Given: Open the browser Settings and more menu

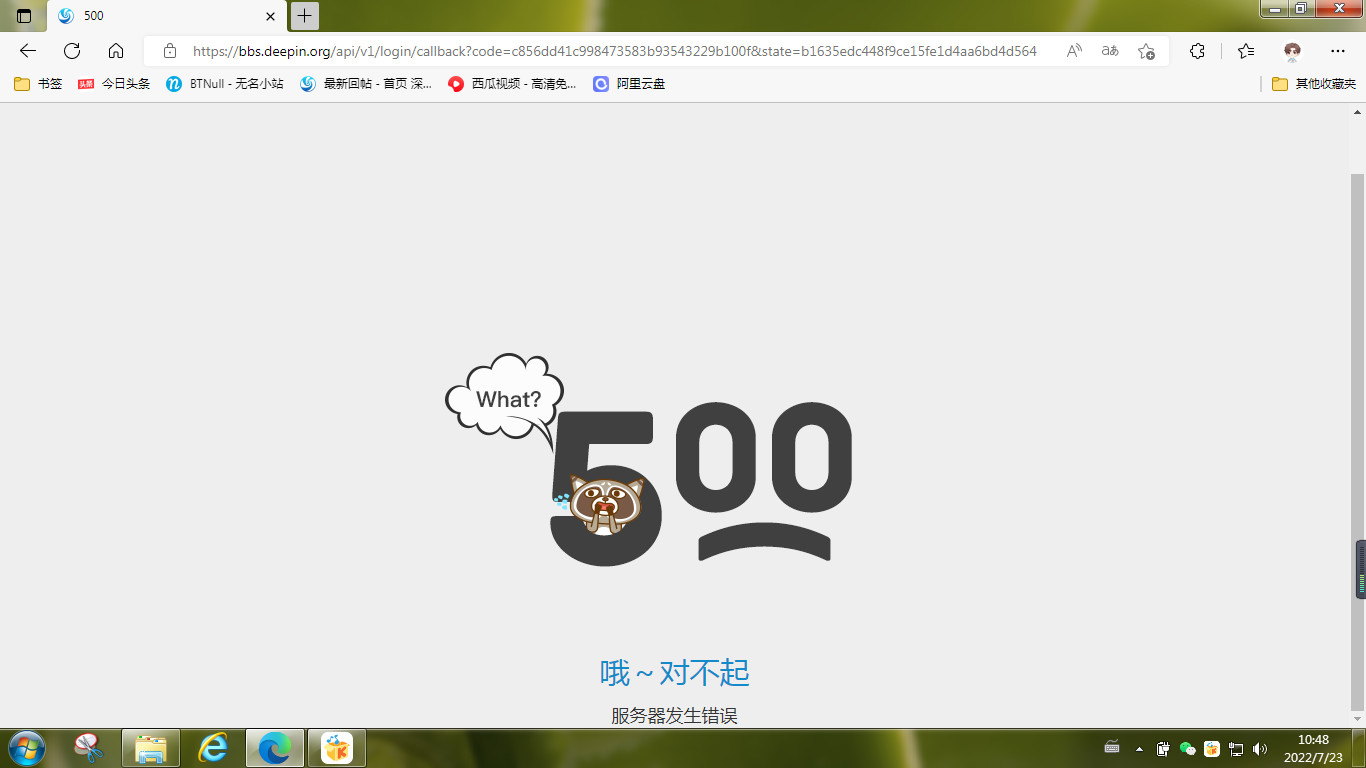Looking at the screenshot, I should [1338, 50].
